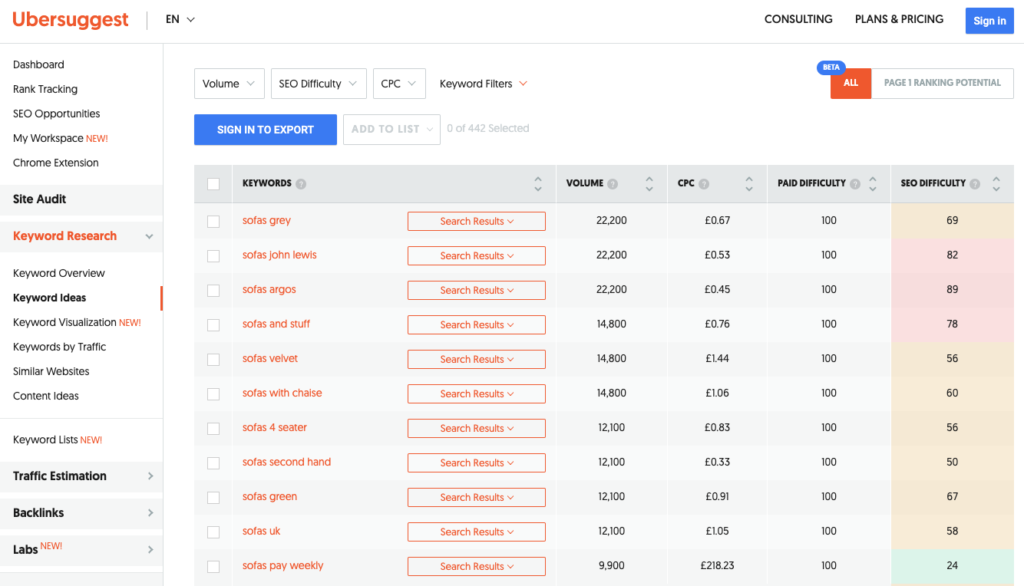Open the sofas second hand keyword link

287,462
